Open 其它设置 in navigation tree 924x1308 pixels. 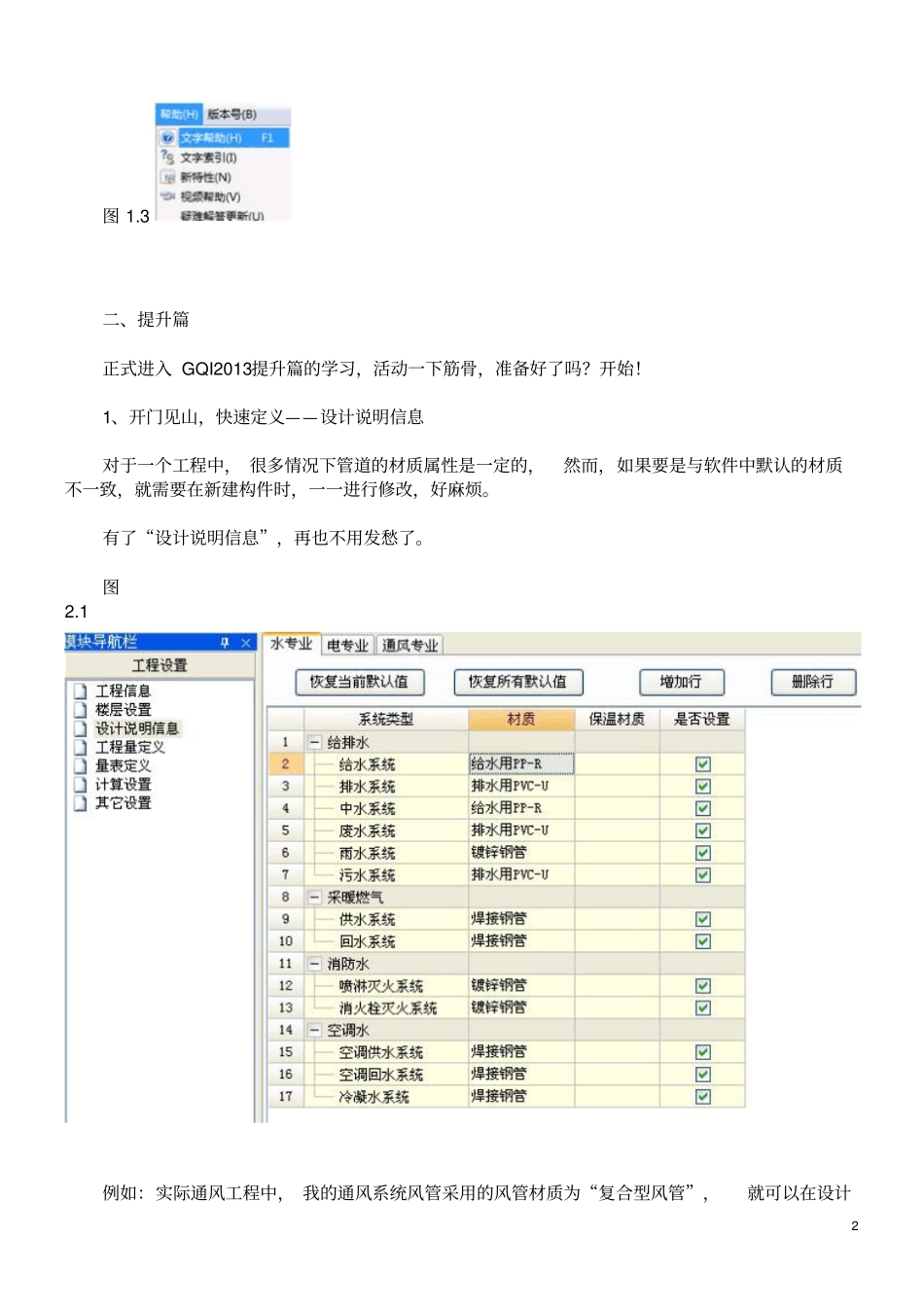[123, 802]
